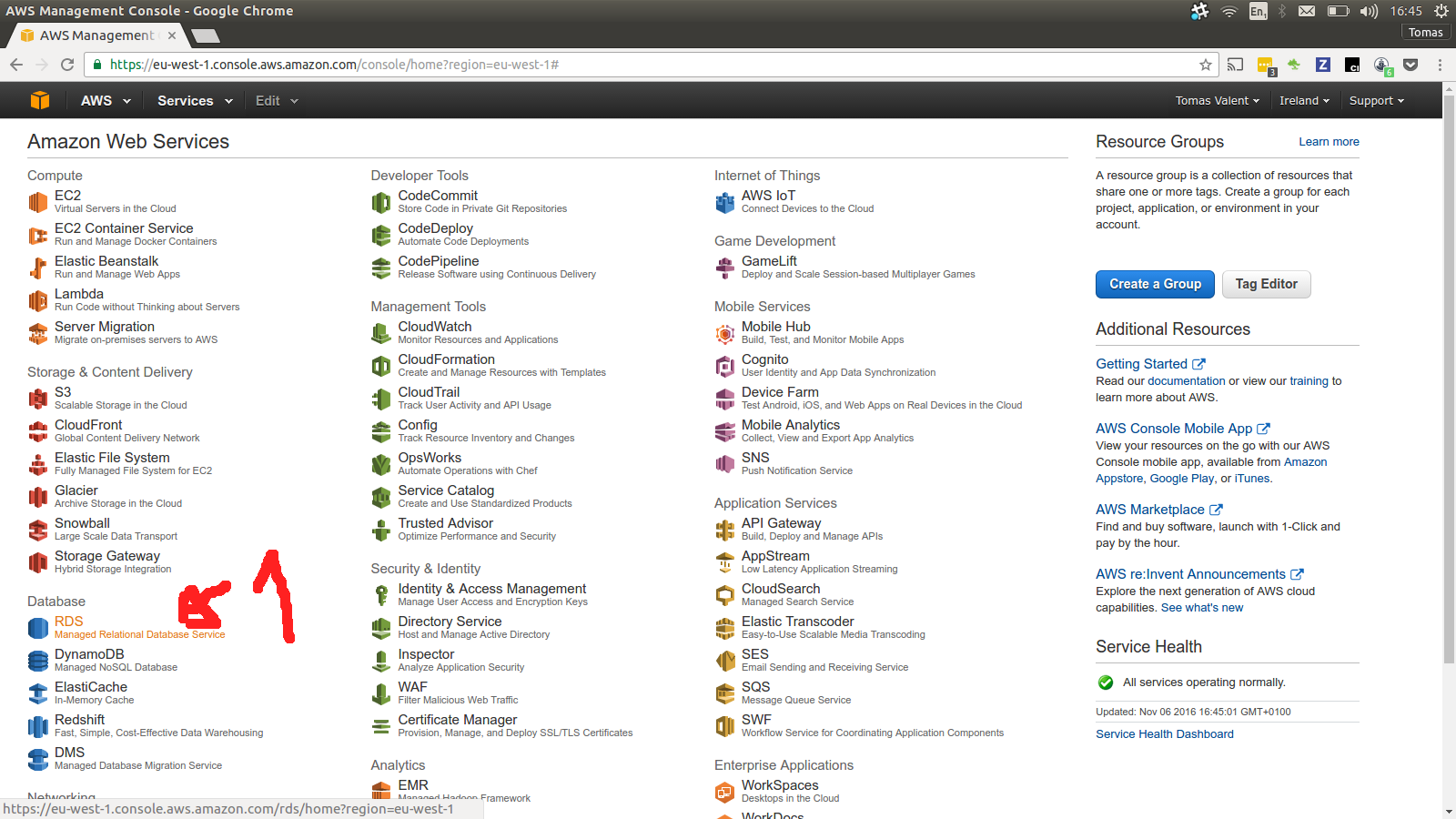1456x819 pixels.
Task: Click the CloudFormation icon
Action: (x=381, y=366)
